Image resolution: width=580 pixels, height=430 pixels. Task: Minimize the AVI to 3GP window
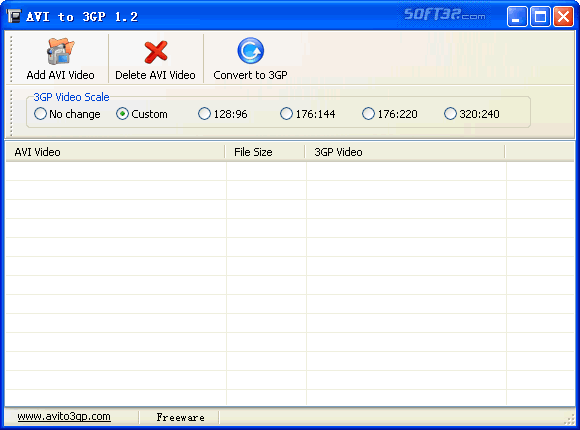tap(517, 17)
